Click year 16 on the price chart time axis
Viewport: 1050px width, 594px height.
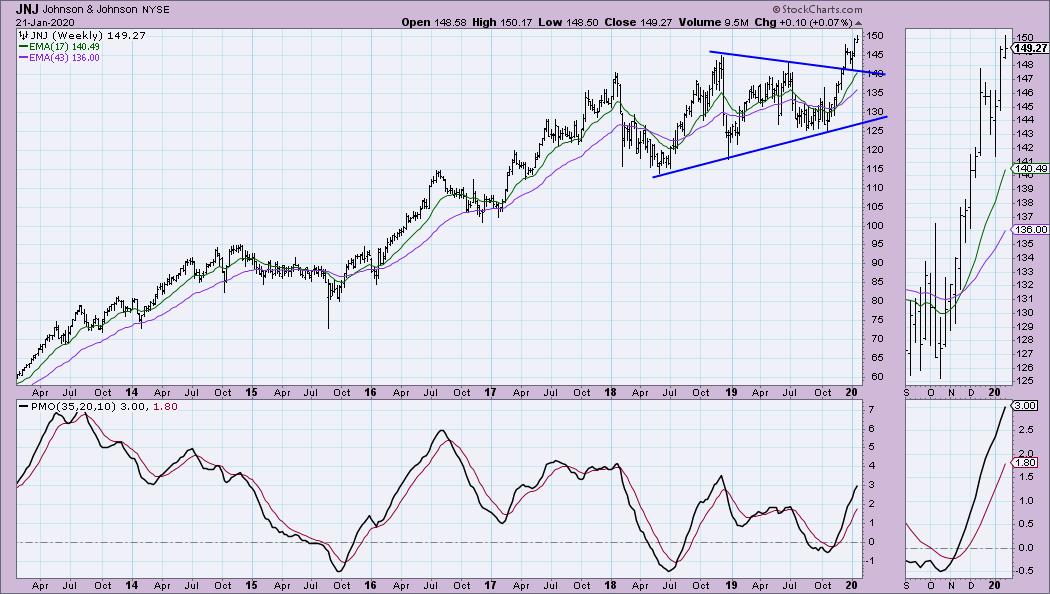(370, 392)
